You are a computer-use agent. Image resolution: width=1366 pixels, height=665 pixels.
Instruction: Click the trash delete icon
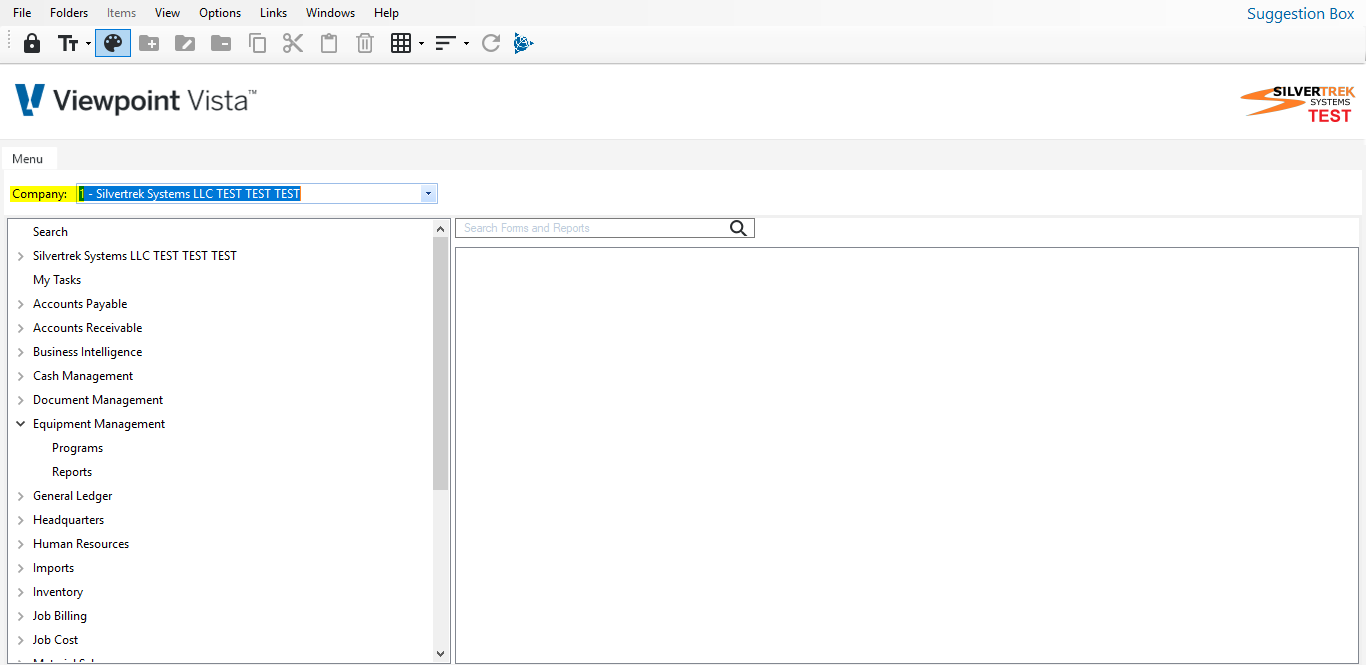(x=365, y=43)
